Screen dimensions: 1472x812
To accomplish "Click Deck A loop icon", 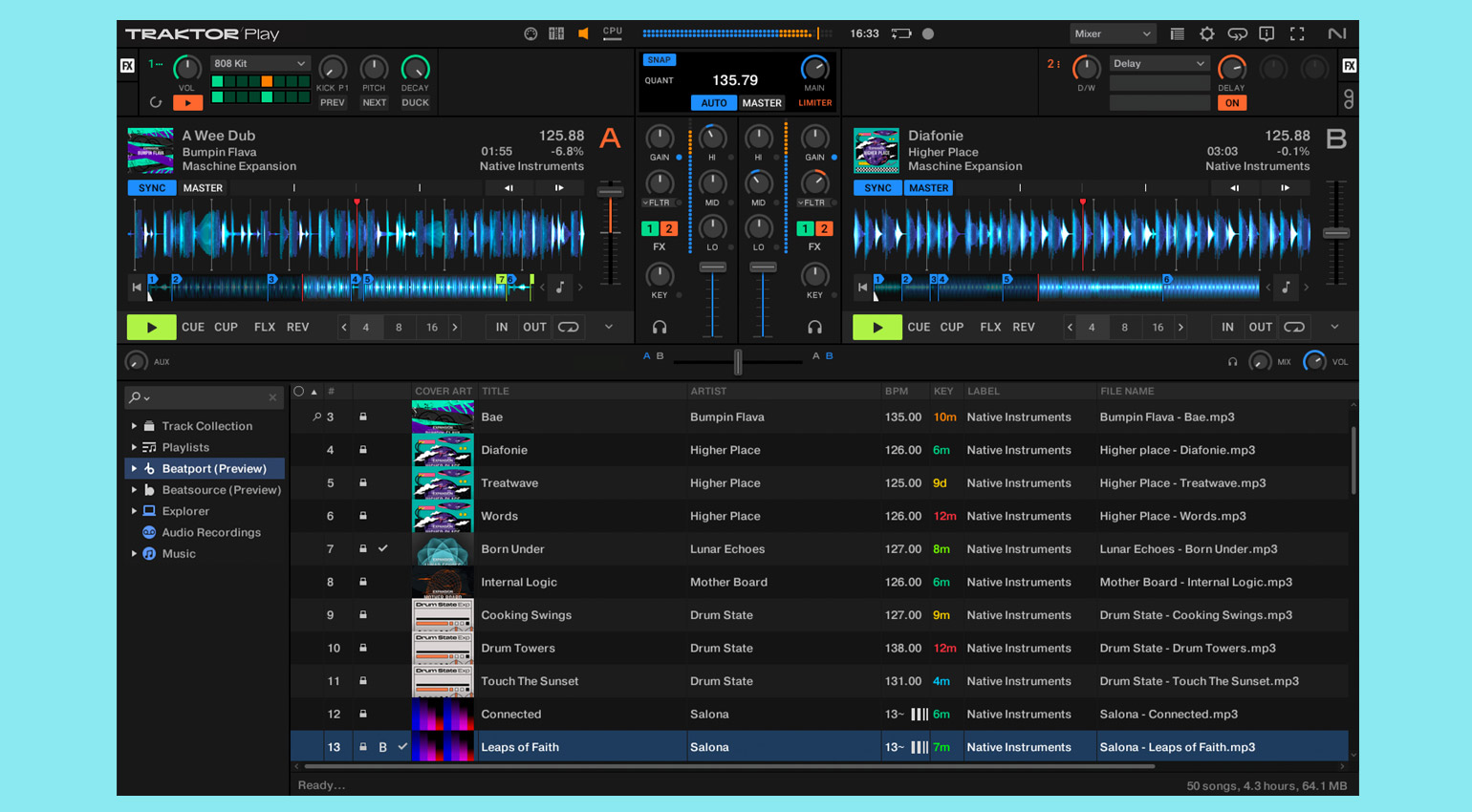I will pyautogui.click(x=569, y=328).
